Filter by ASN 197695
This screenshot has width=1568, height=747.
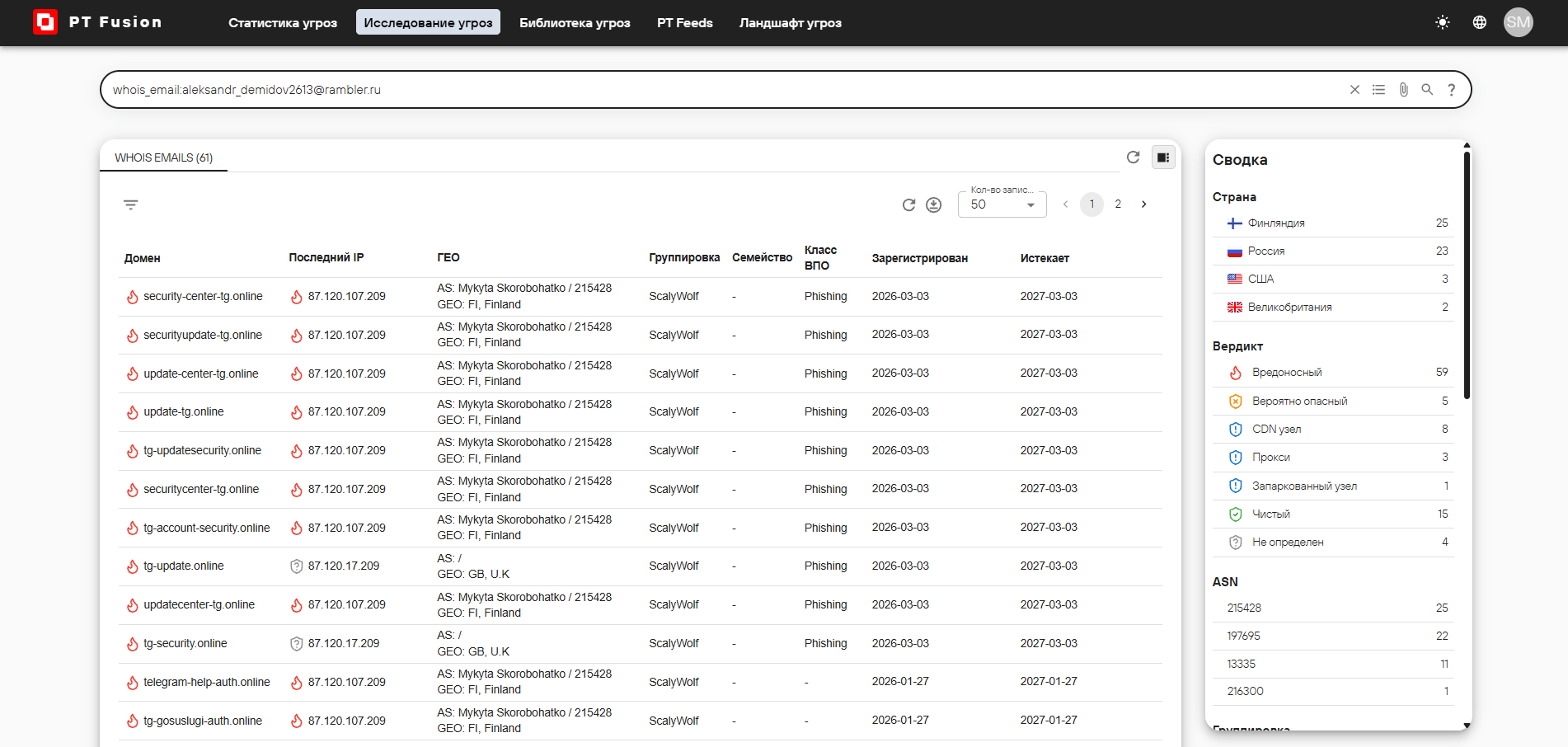click(1334, 637)
